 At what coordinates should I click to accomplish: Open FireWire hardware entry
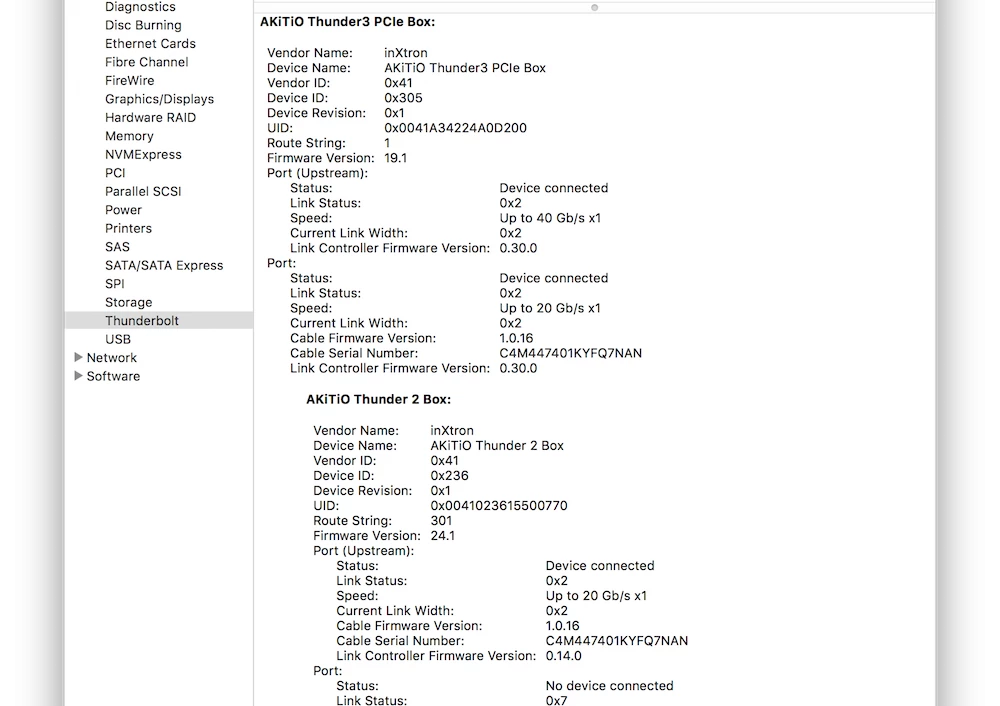pyautogui.click(x=129, y=80)
